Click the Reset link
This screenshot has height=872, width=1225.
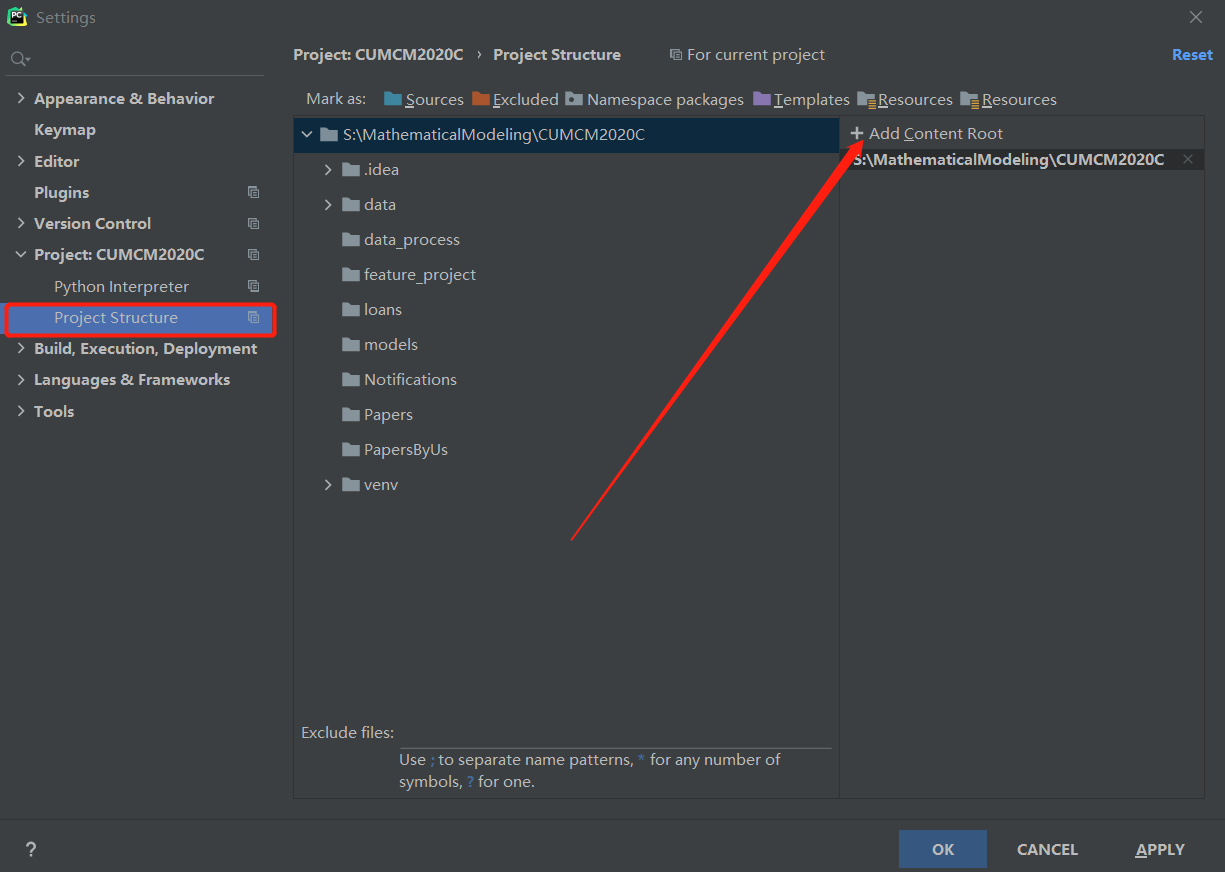(x=1192, y=54)
